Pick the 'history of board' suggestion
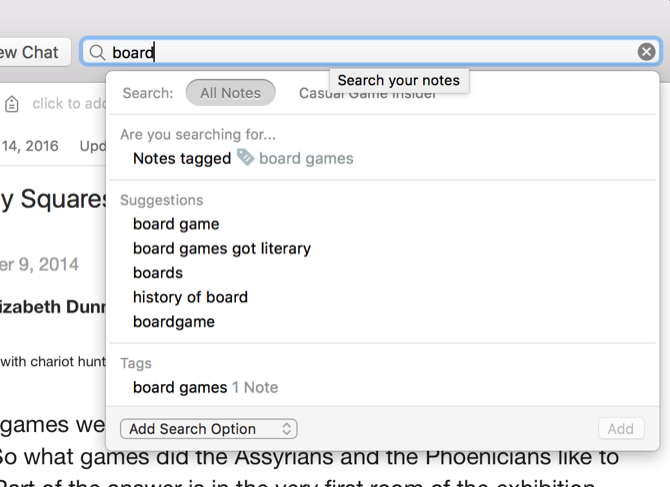 pos(190,297)
